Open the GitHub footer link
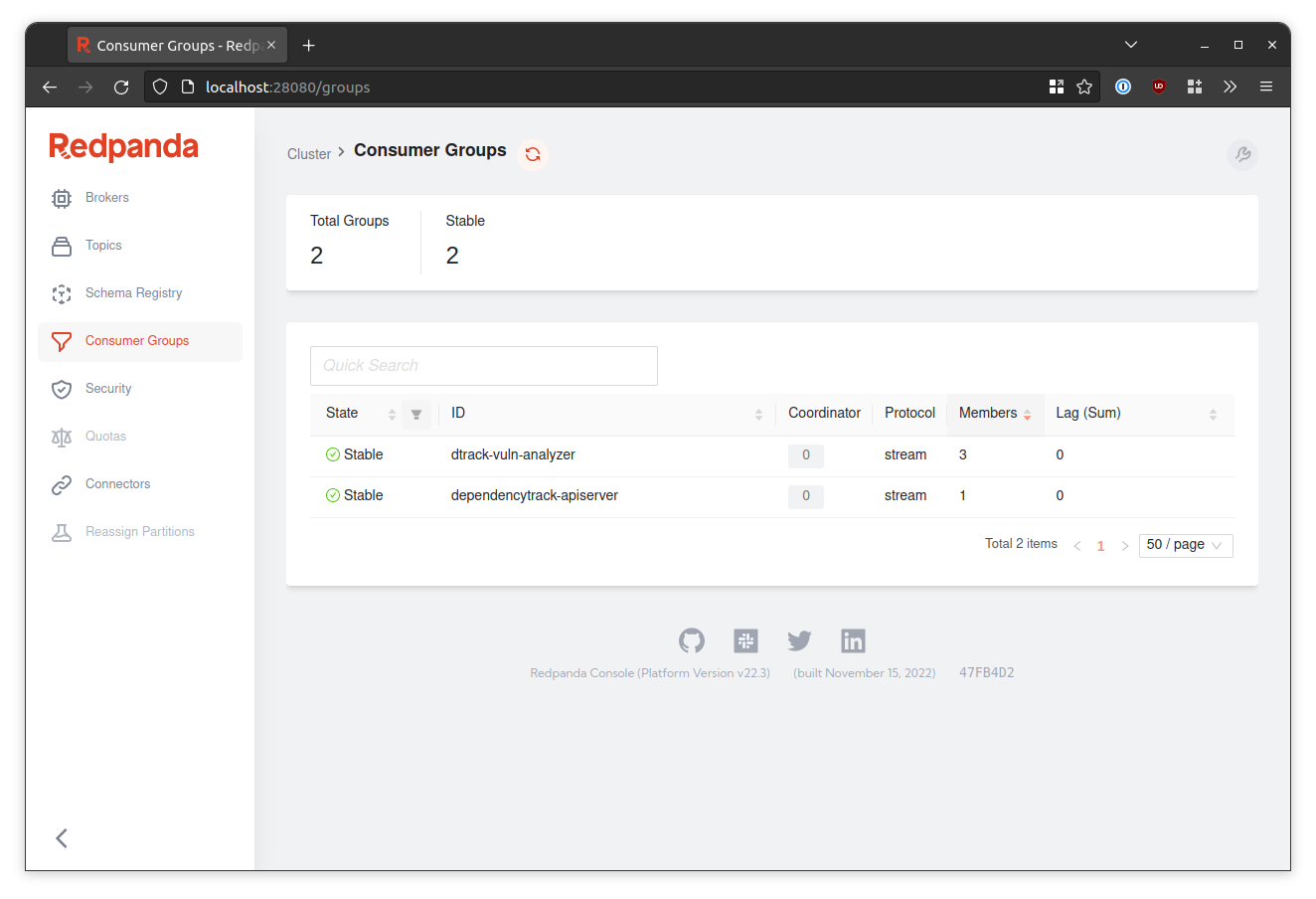The width and height of the screenshot is (1316, 899). tap(692, 640)
